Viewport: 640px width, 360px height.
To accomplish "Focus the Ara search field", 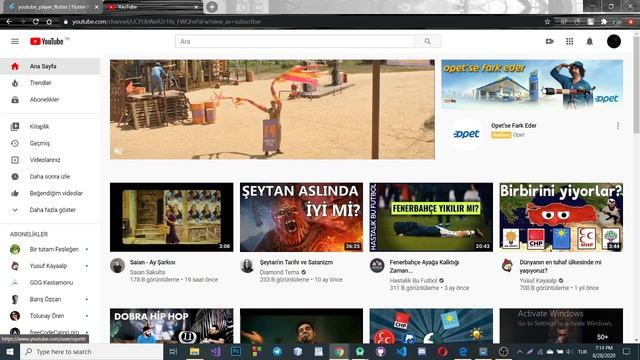I will point(295,41).
